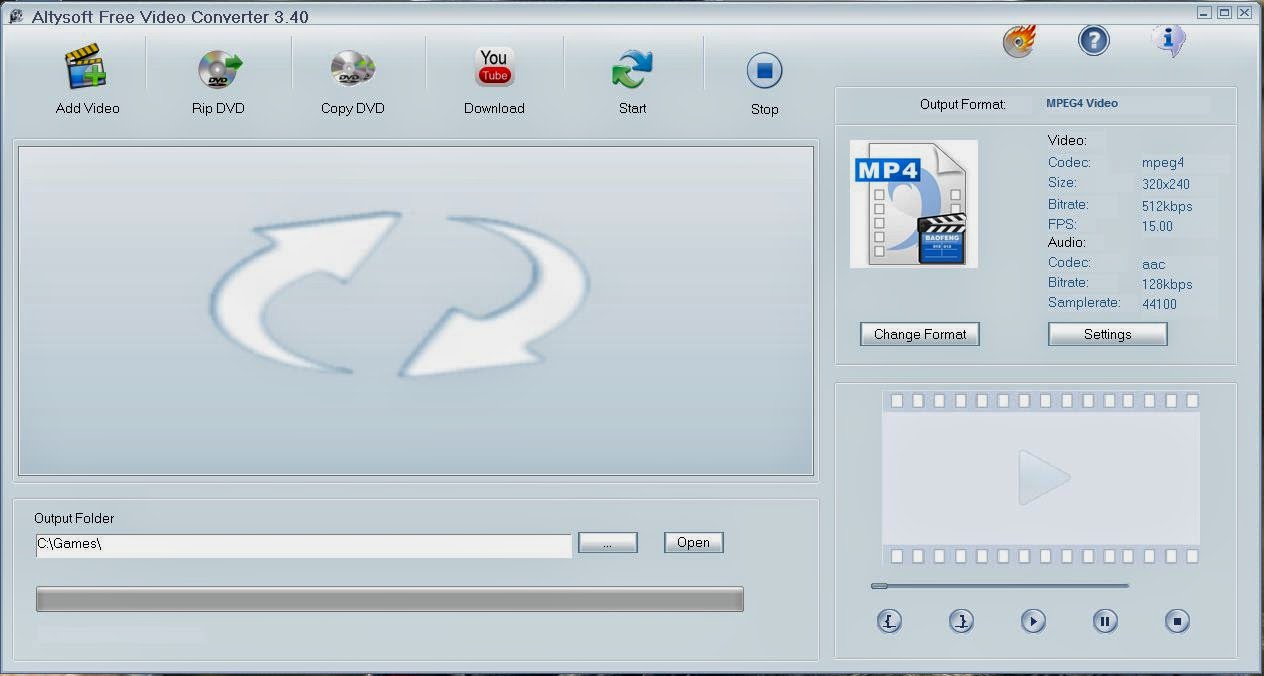Click the empty video list area
Image resolution: width=1264 pixels, height=676 pixels.
(x=416, y=311)
